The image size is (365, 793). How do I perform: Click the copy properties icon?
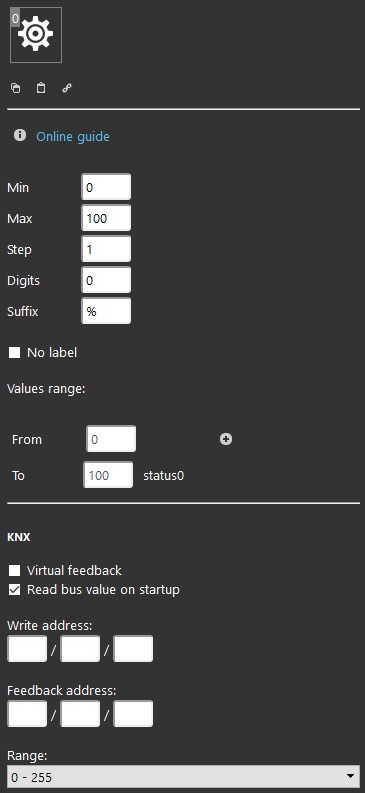click(16, 88)
